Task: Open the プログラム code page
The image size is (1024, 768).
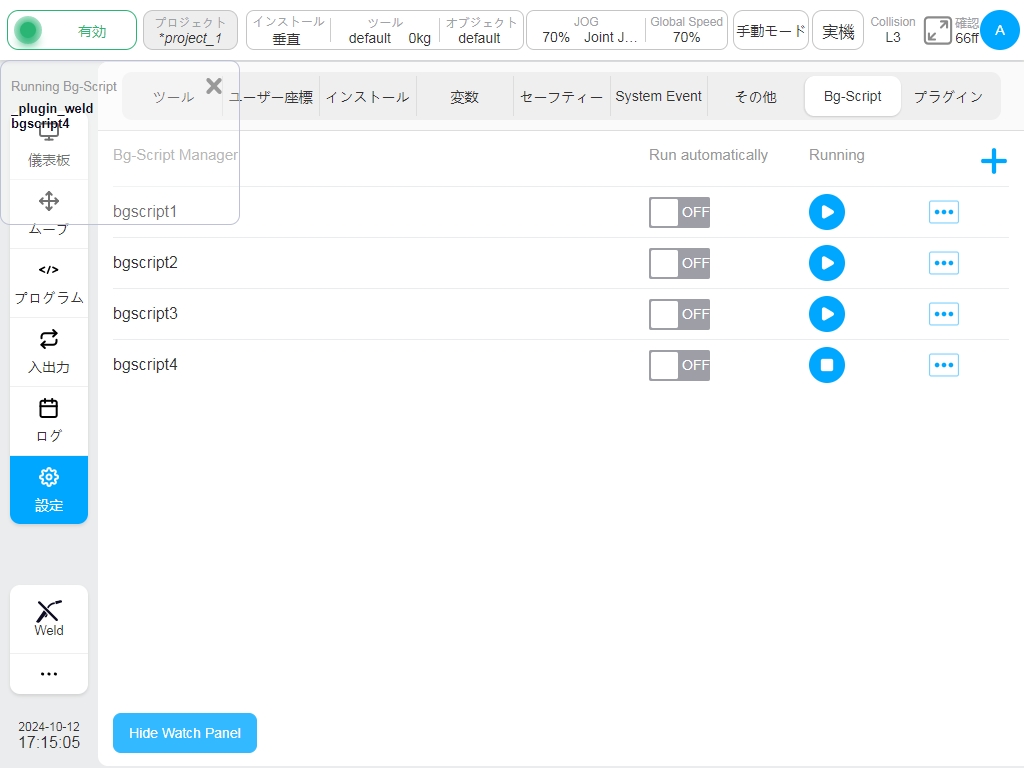Action: pyautogui.click(x=49, y=283)
